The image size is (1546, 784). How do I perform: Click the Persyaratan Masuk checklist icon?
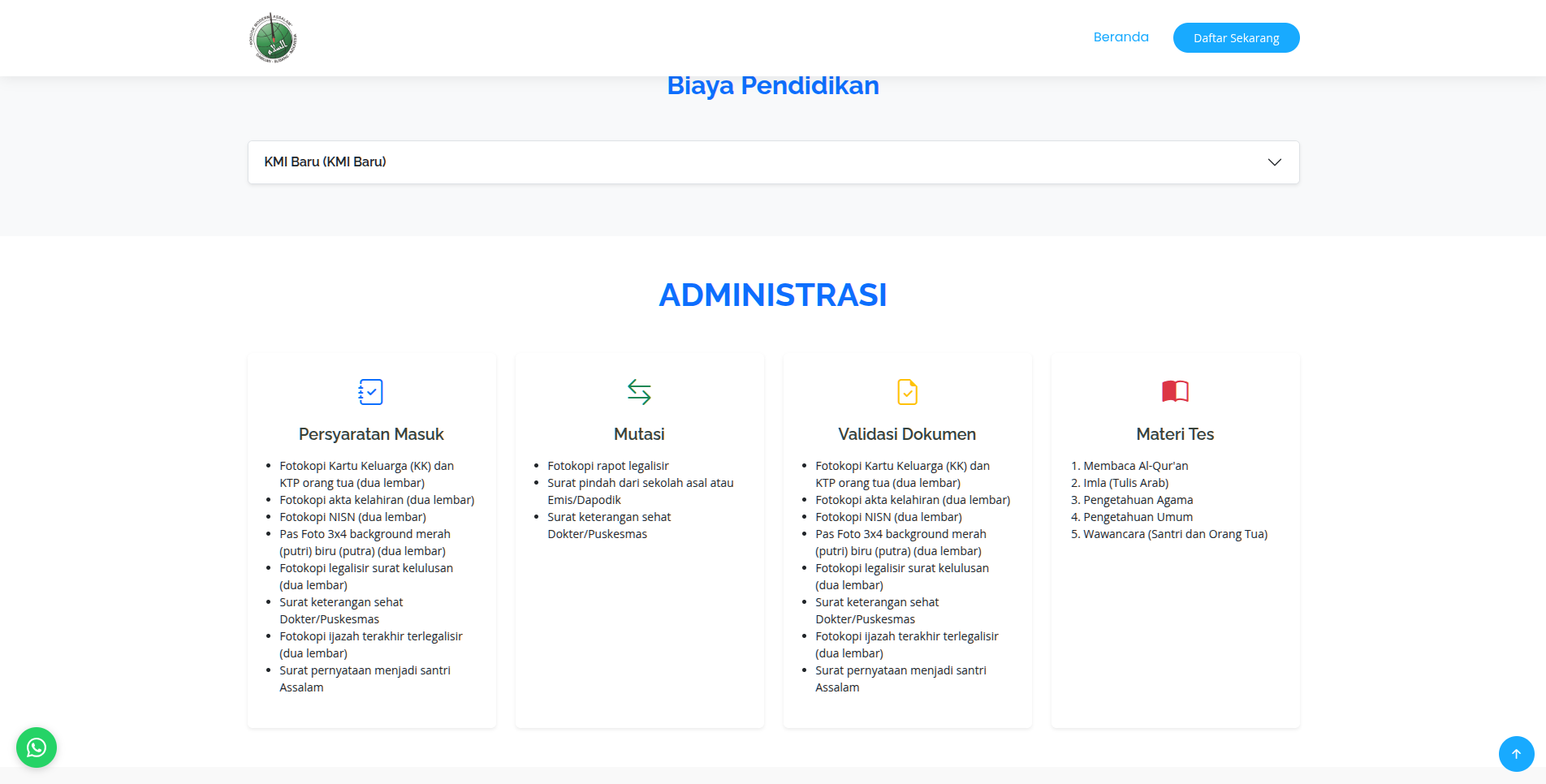coord(371,392)
